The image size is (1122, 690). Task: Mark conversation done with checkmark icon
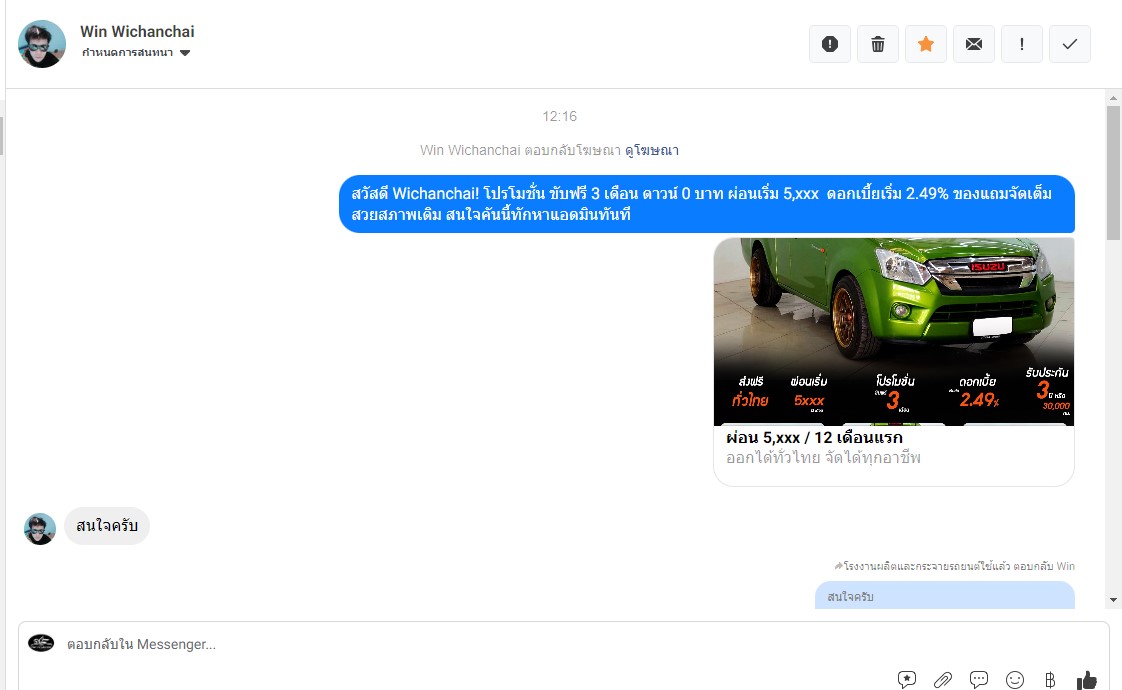(1069, 44)
